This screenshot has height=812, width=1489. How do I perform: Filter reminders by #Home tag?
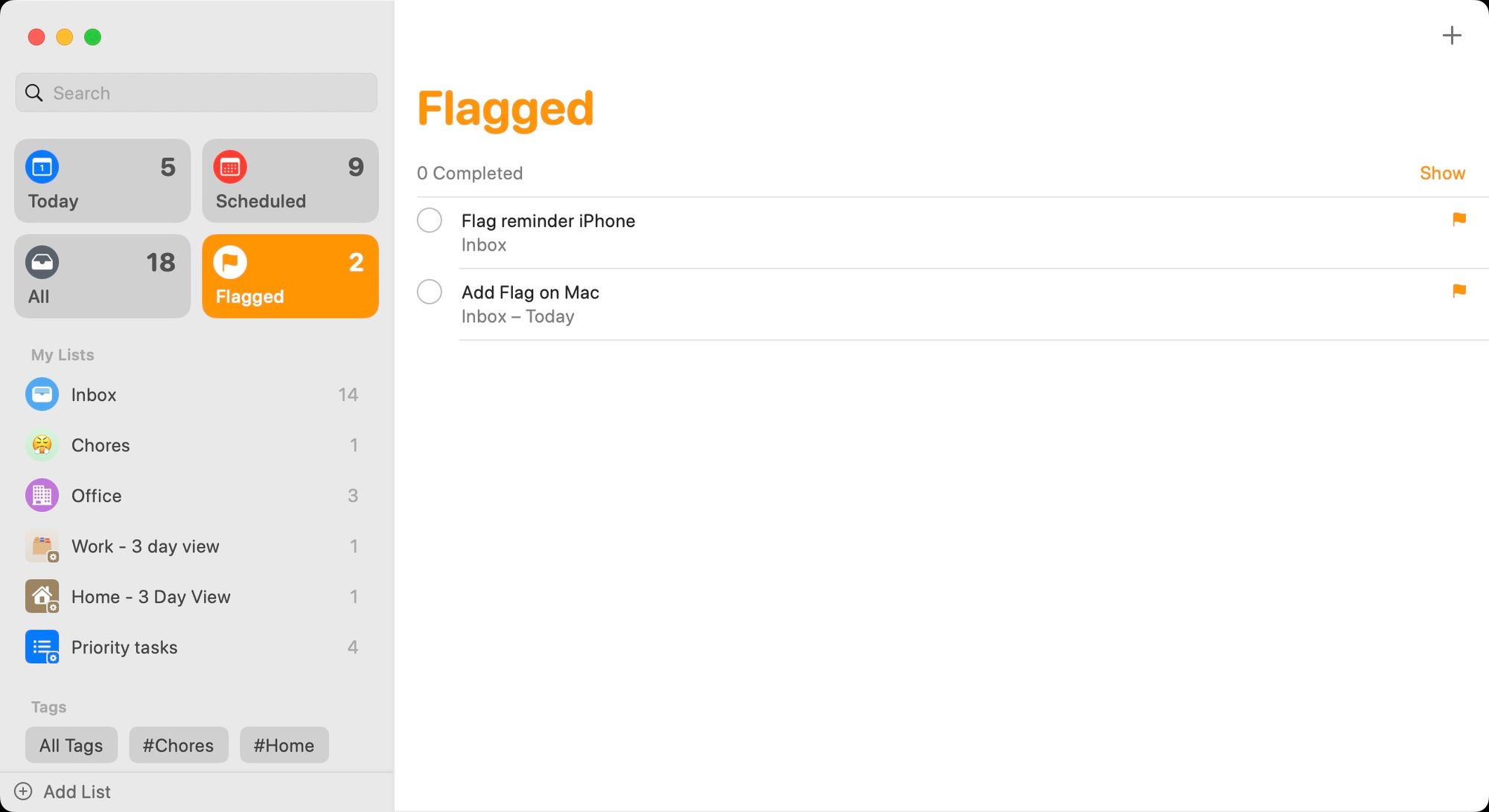click(x=283, y=745)
